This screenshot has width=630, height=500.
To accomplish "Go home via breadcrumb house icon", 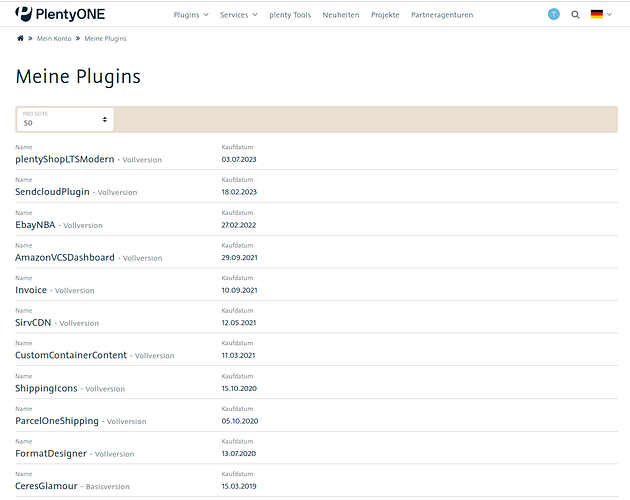I will pos(20,38).
